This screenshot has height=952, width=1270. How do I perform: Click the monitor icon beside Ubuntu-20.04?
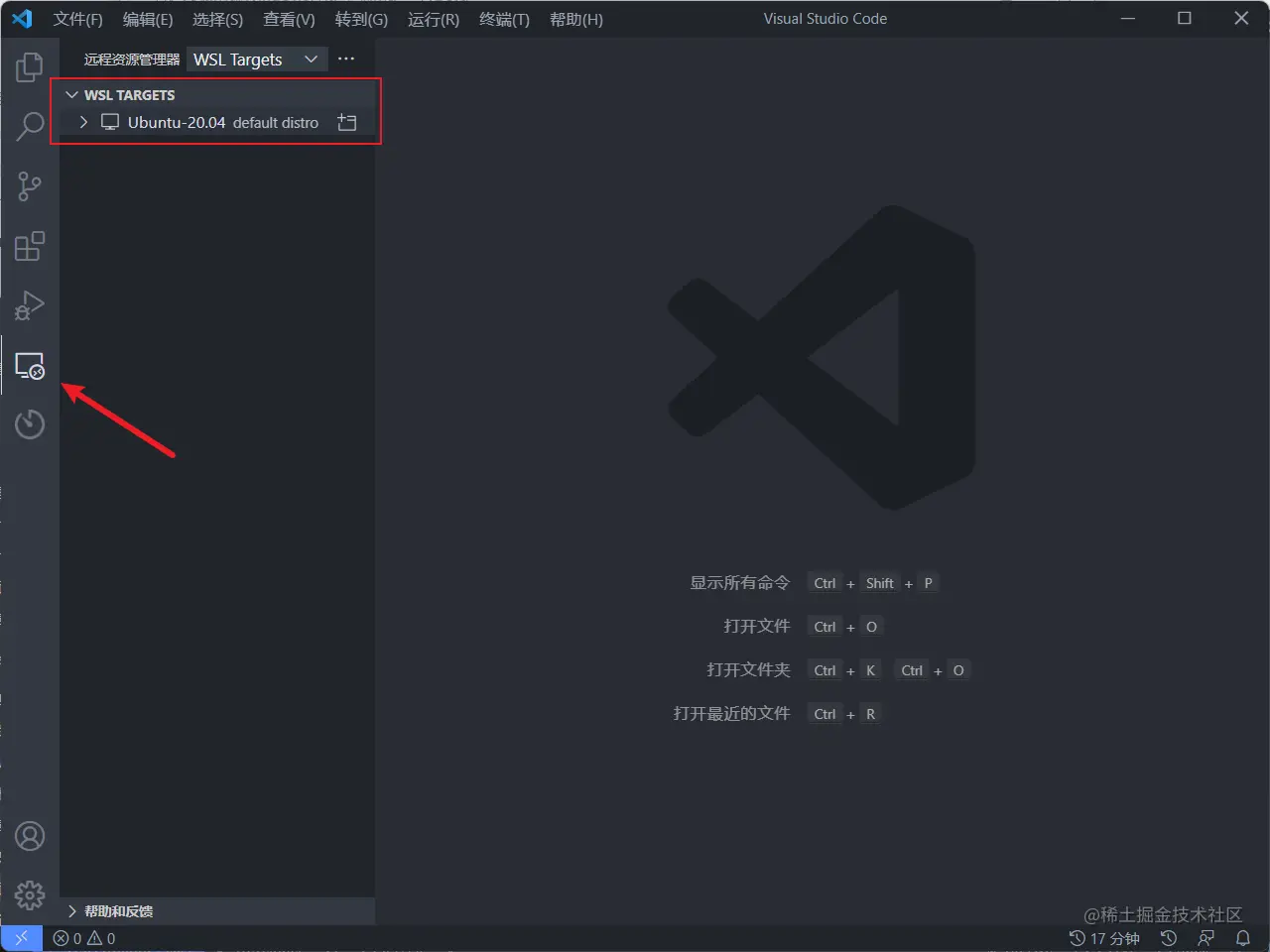coord(110,122)
